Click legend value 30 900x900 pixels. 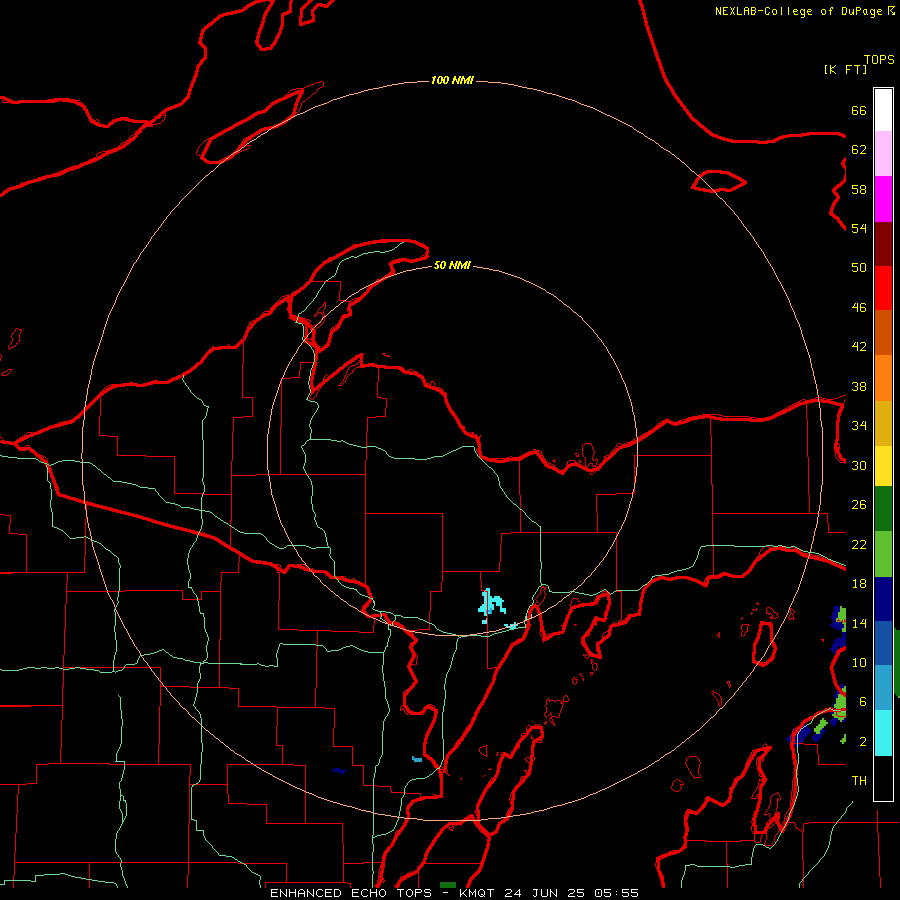tap(859, 465)
